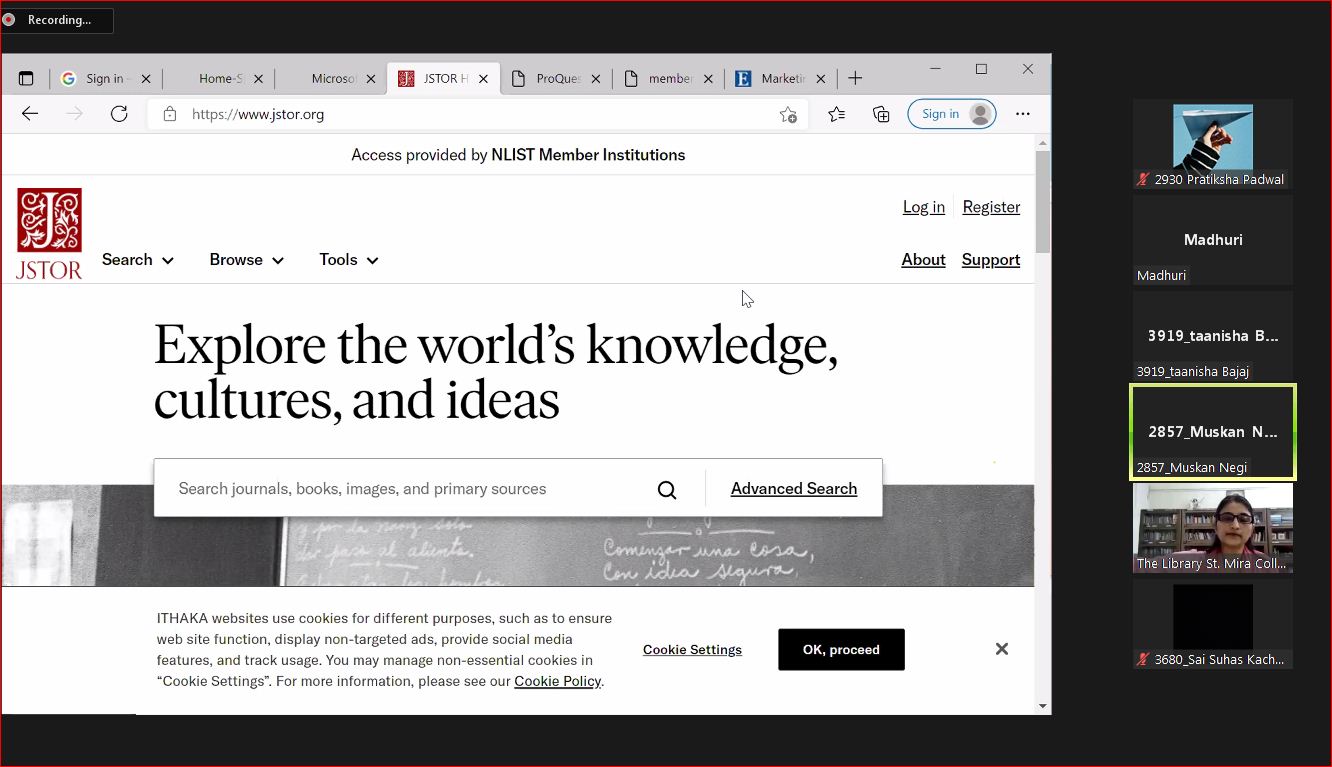Viewport: 1332px width, 767px height.
Task: Dismiss cookie banner with X icon
Action: [x=1001, y=649]
